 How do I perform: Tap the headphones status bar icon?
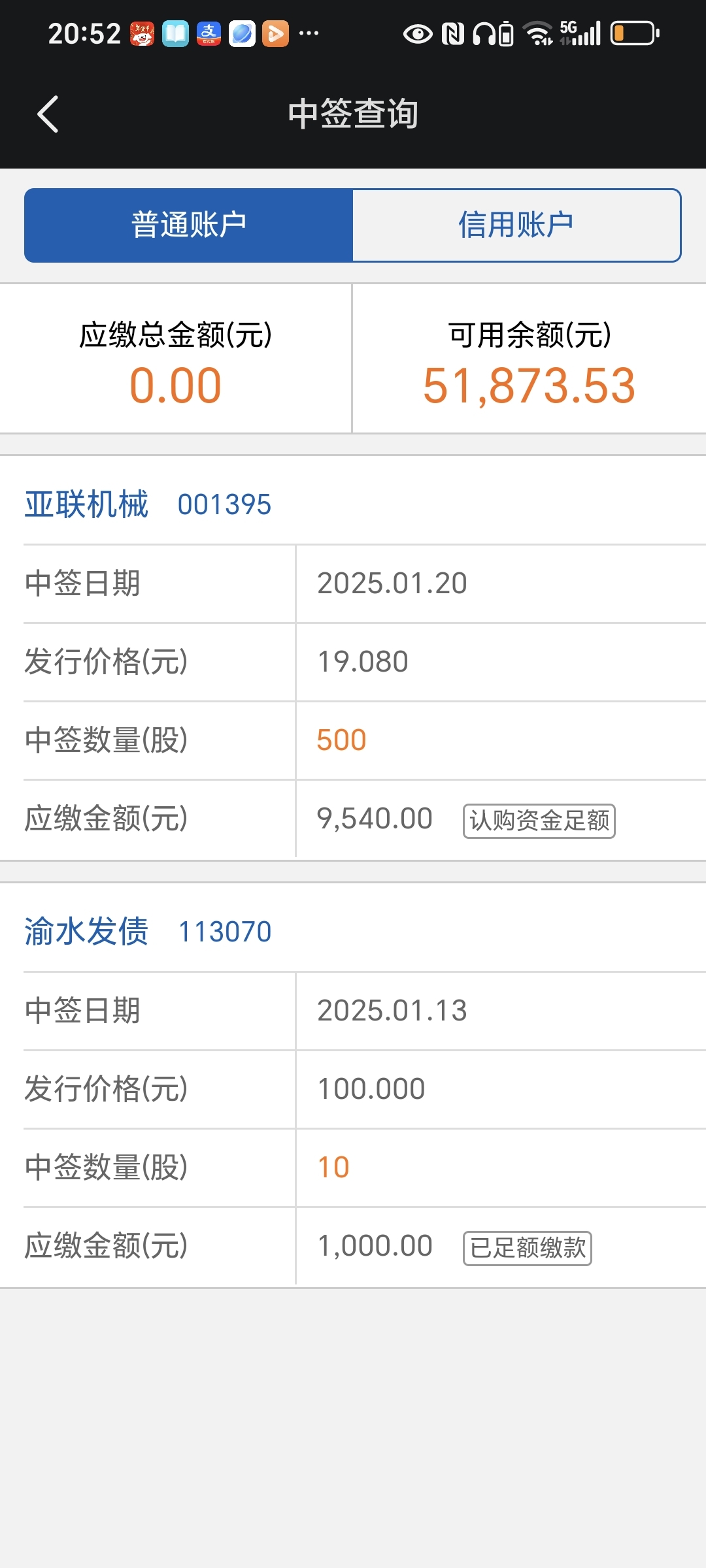485,34
